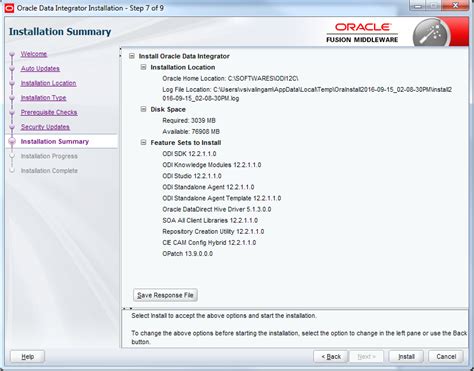Click the Installation Location tree heading

coord(183,67)
